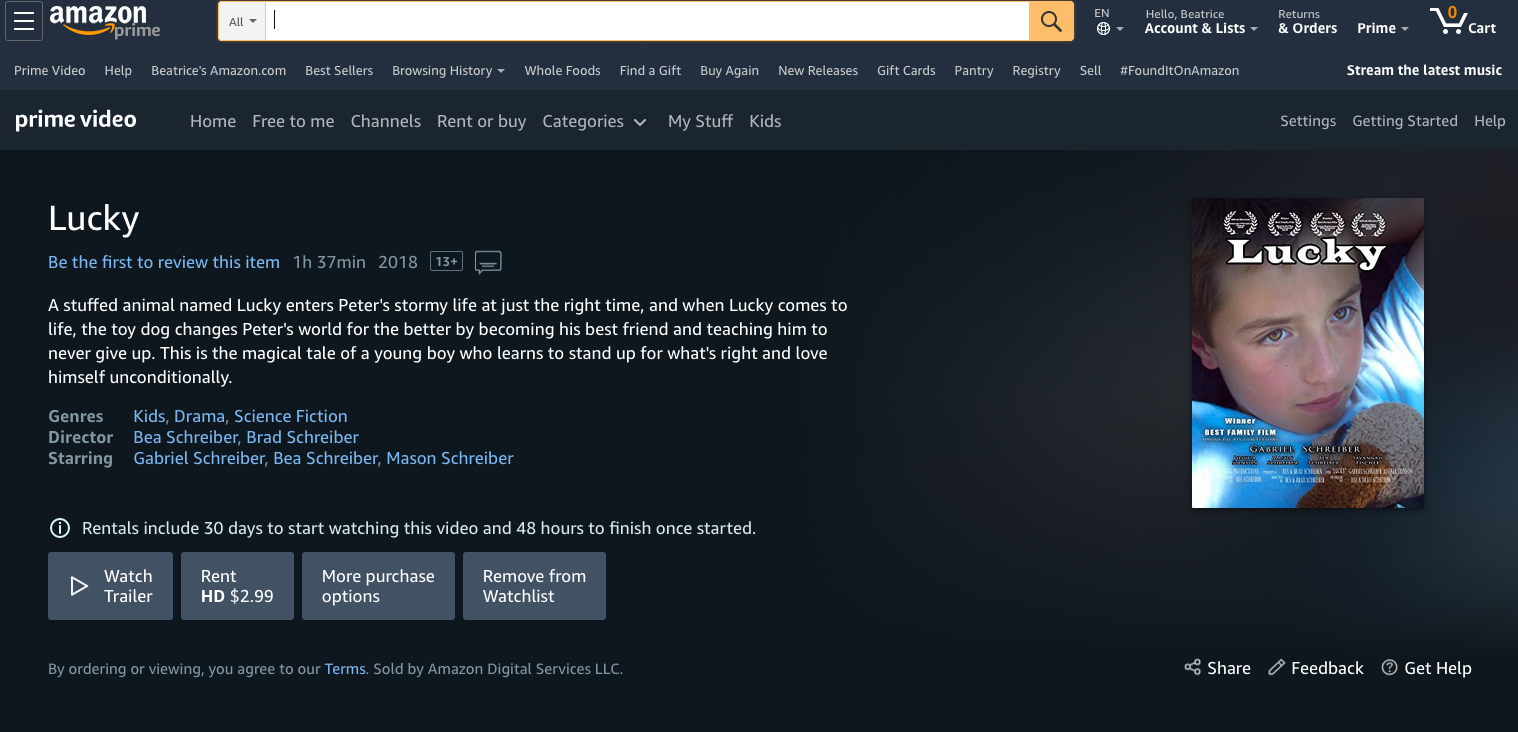Open the Kids genre link
Viewport: 1518px width, 732px height.
(x=149, y=416)
